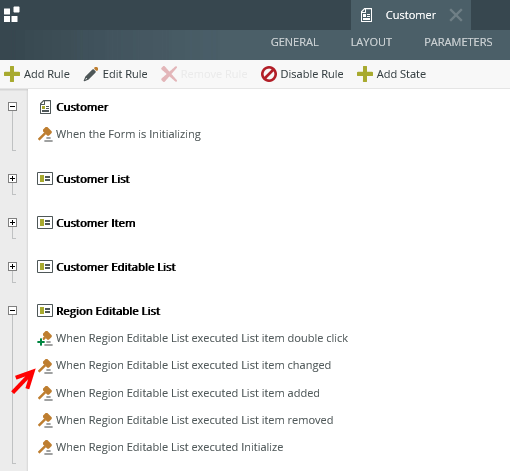Click the green plus Add State icon
Viewport: 510px width, 471px height.
365,74
